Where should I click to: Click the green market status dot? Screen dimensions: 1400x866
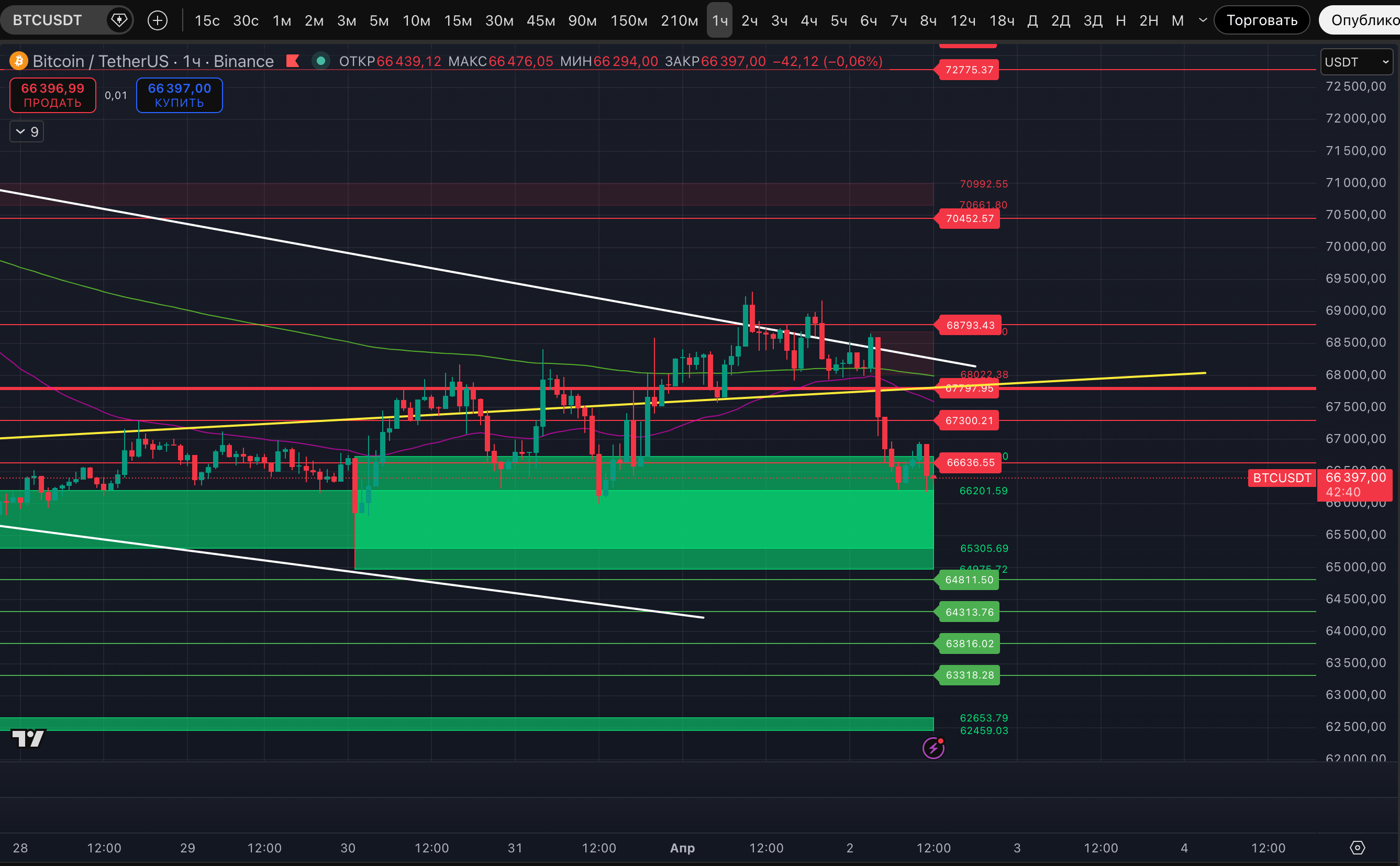click(320, 61)
